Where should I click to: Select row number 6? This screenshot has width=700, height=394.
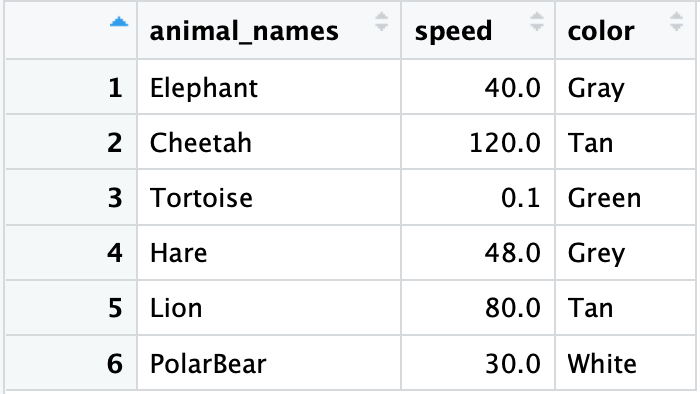115,363
